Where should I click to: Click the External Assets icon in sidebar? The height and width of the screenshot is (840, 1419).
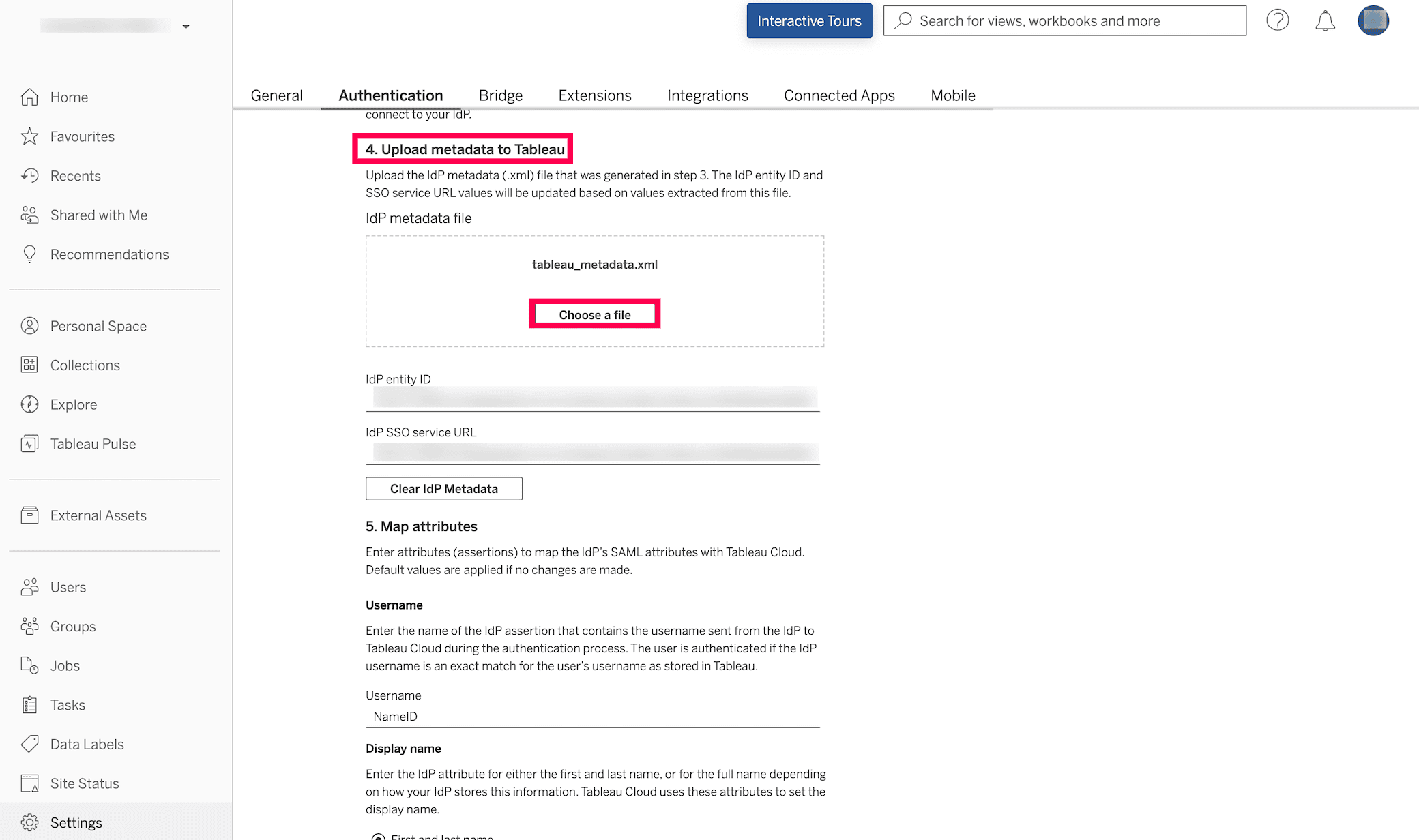coord(30,514)
